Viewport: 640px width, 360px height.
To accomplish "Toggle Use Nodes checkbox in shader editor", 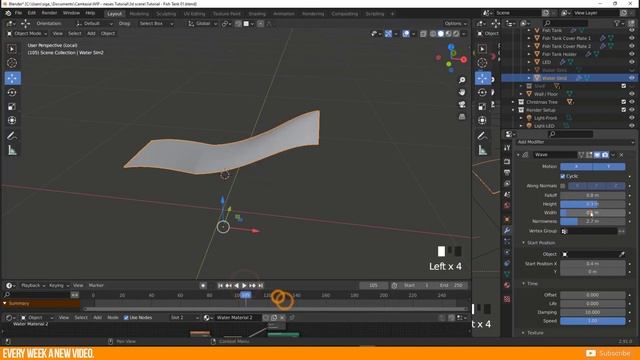I will [x=126, y=318].
